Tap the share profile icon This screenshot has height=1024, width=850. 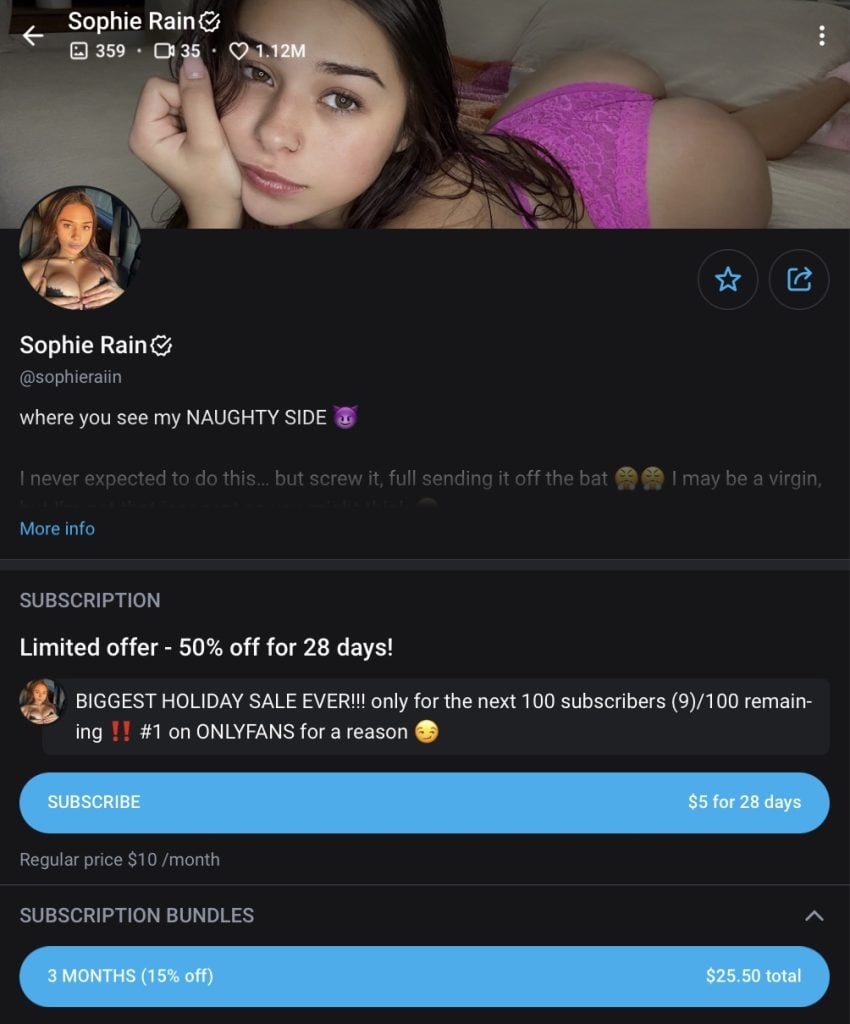tap(799, 279)
